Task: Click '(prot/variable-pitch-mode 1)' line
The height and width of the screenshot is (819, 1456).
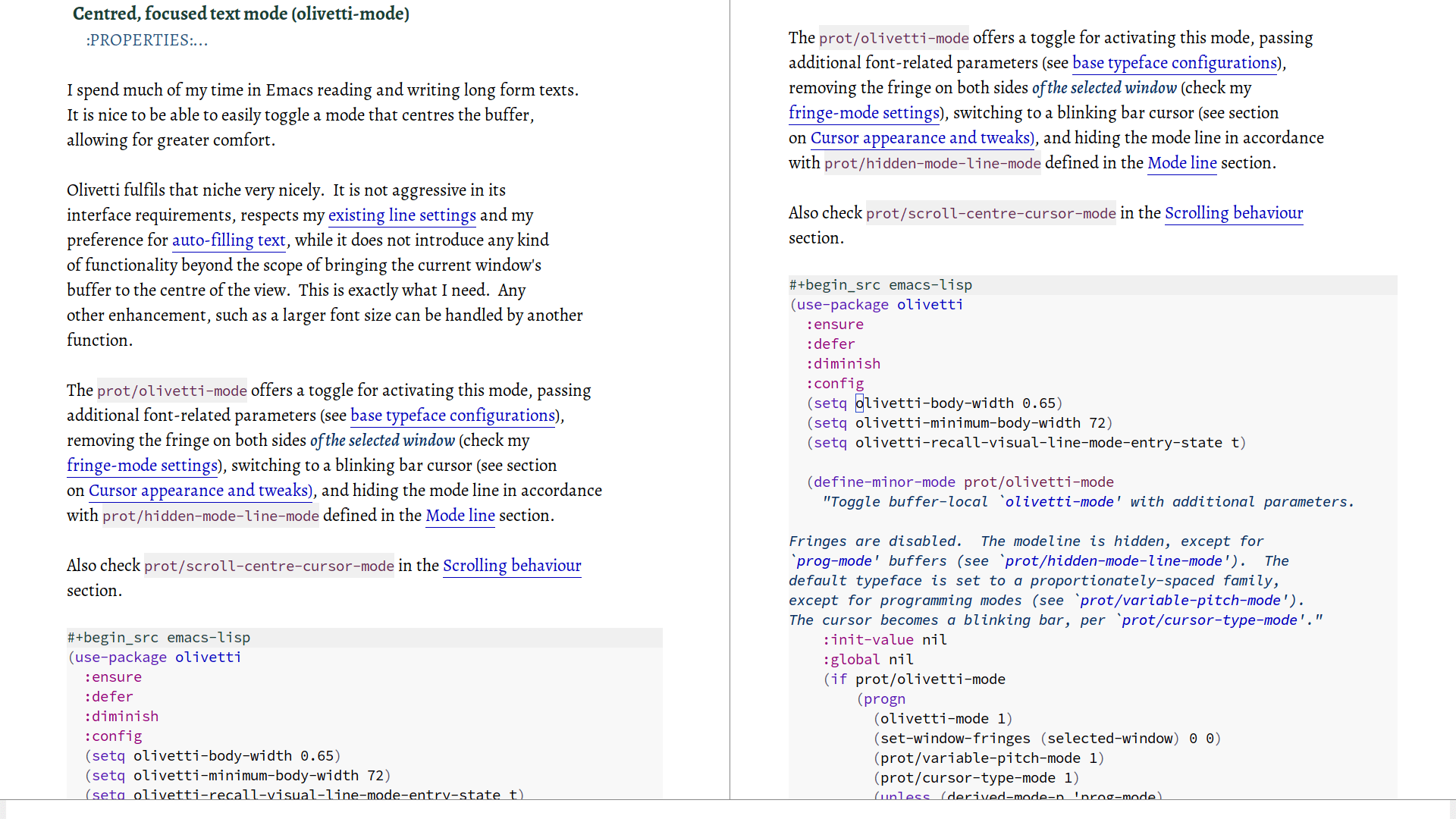Action: point(988,758)
